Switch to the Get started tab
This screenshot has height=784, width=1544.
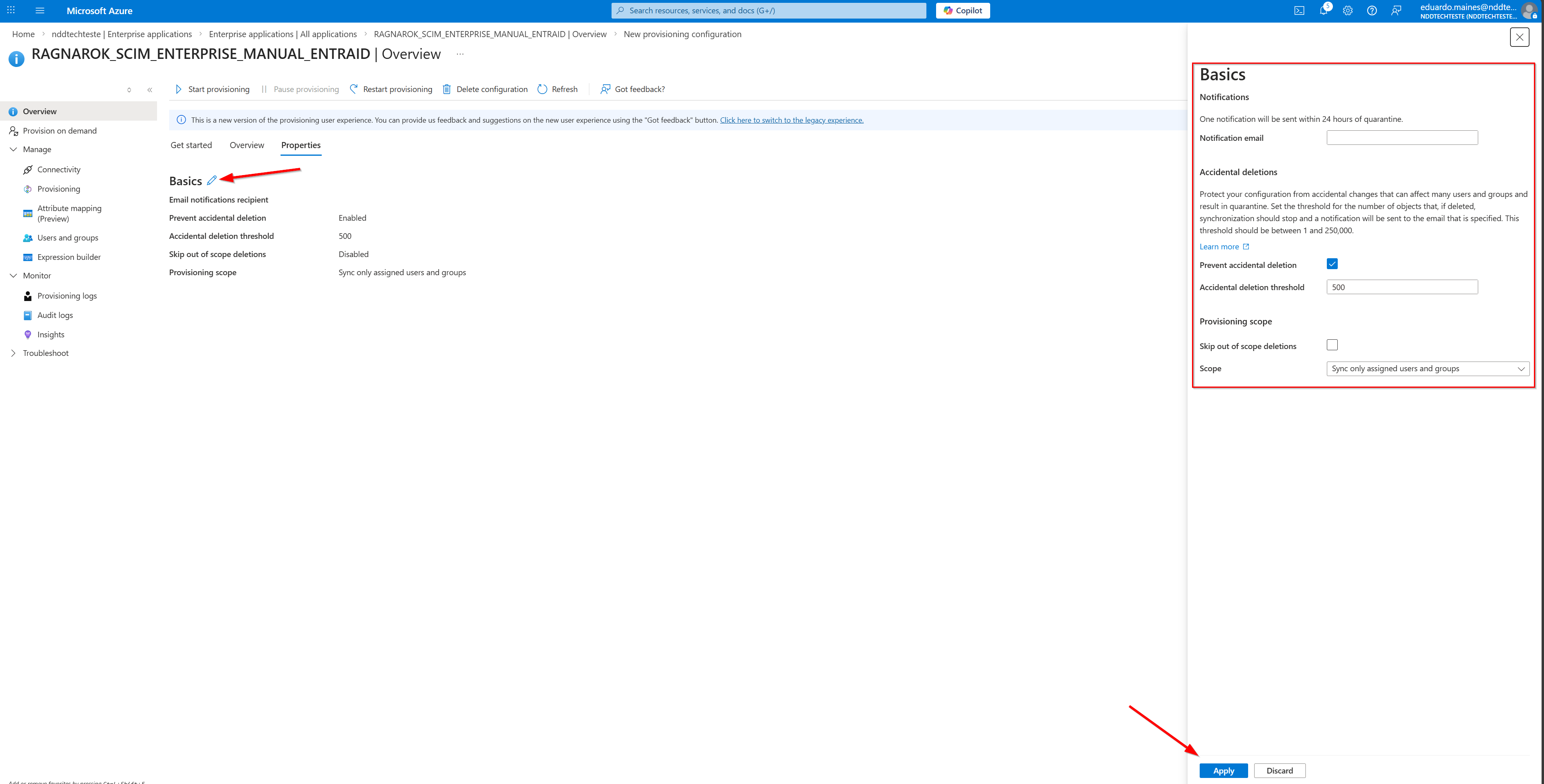191,145
